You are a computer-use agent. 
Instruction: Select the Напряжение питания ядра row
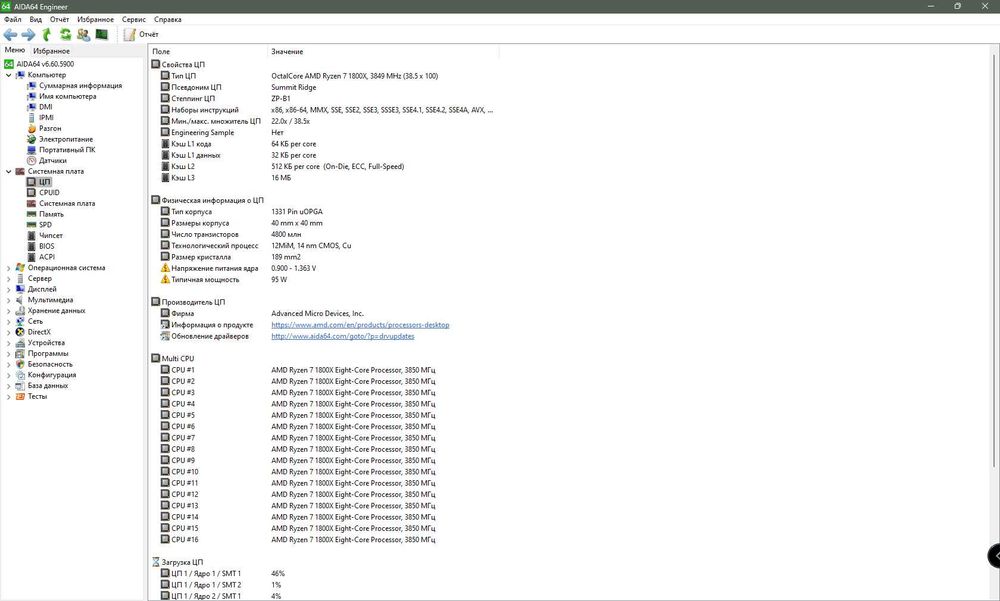(x=327, y=269)
